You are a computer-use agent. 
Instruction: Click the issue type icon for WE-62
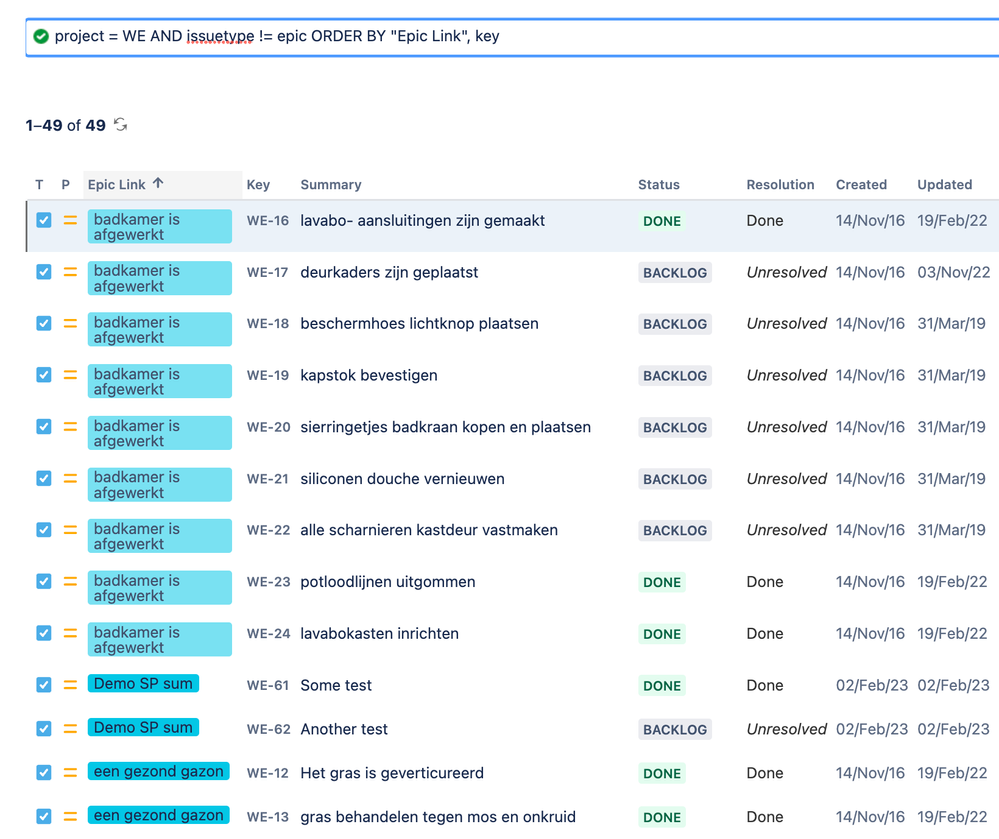pyautogui.click(x=44, y=729)
